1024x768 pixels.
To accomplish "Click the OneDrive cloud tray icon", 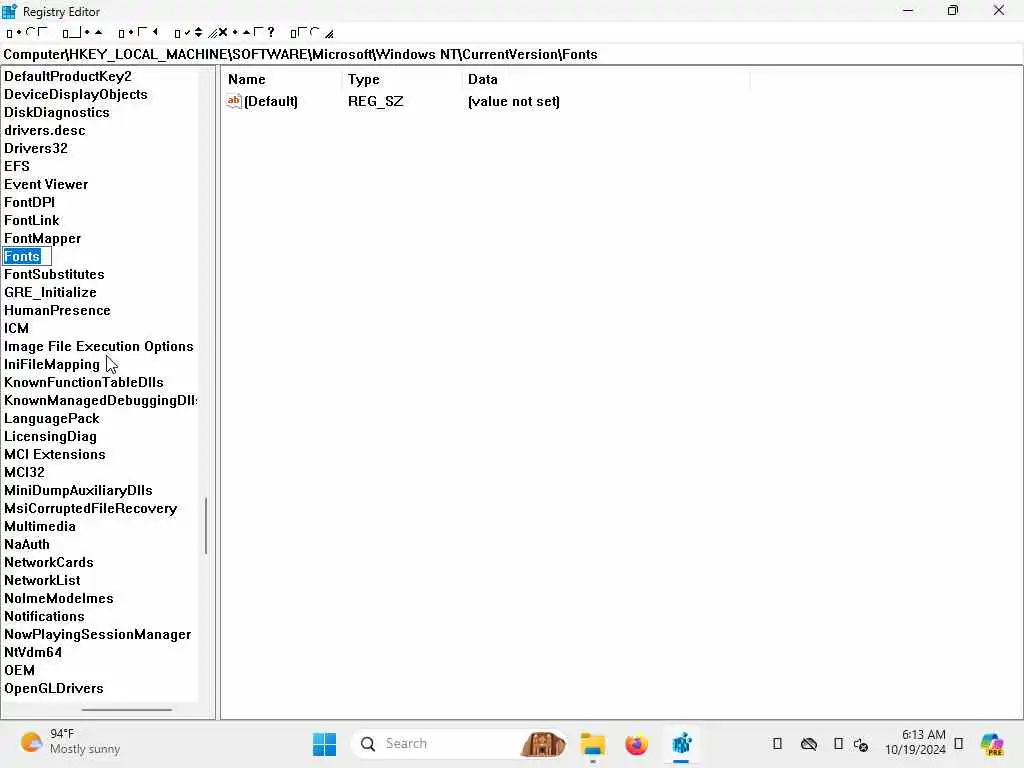I will tap(809, 744).
